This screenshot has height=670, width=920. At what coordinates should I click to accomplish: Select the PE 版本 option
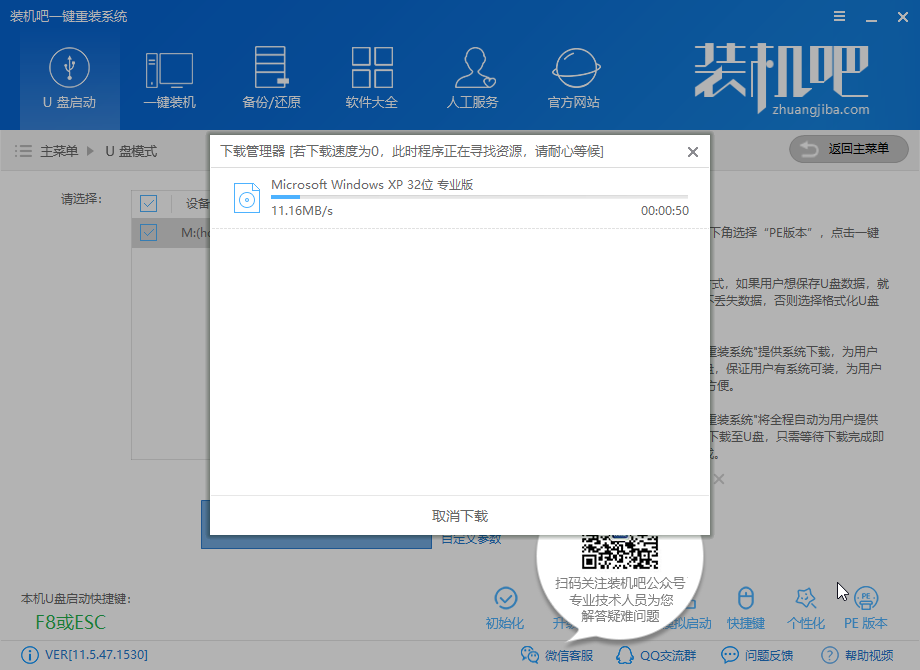[865, 608]
